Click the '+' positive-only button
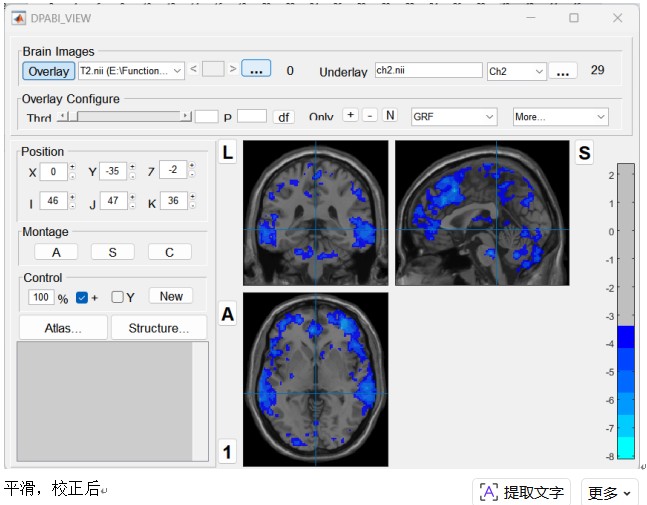Screen dimensions: 647x505 [x=350, y=115]
